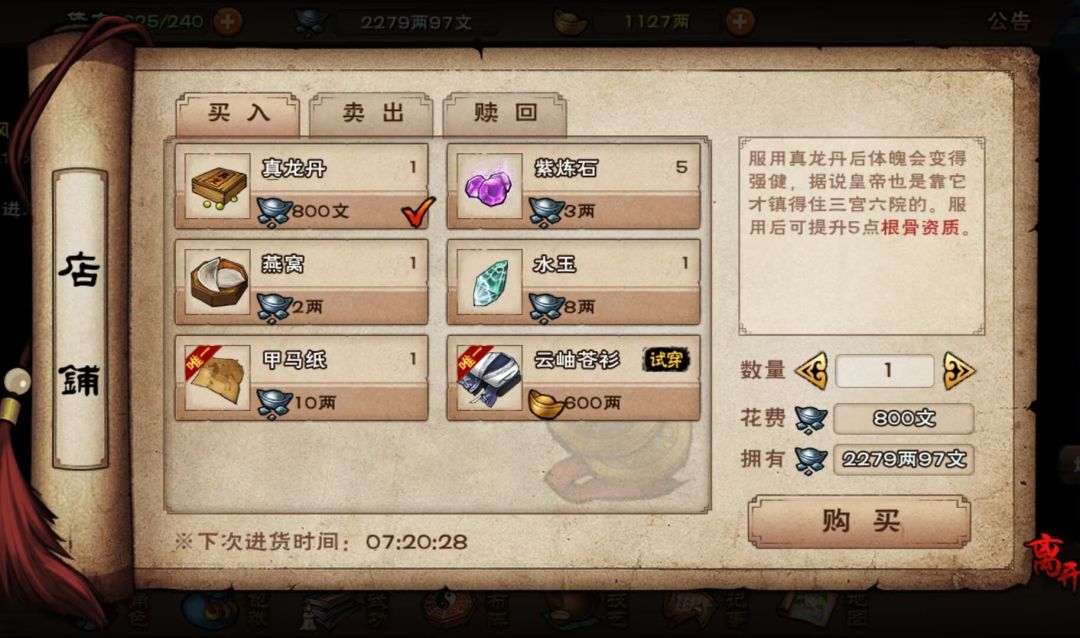Image resolution: width=1080 pixels, height=638 pixels.
Task: Click the 数量 quantity input field
Action: coord(885,371)
